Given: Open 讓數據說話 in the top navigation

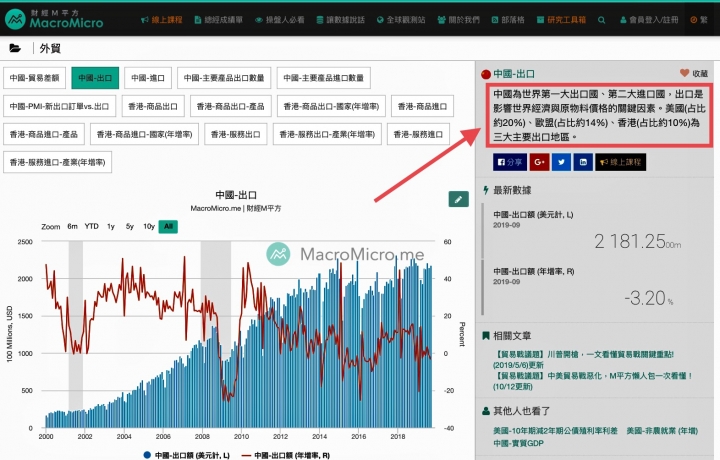Looking at the screenshot, I should tap(340, 20).
